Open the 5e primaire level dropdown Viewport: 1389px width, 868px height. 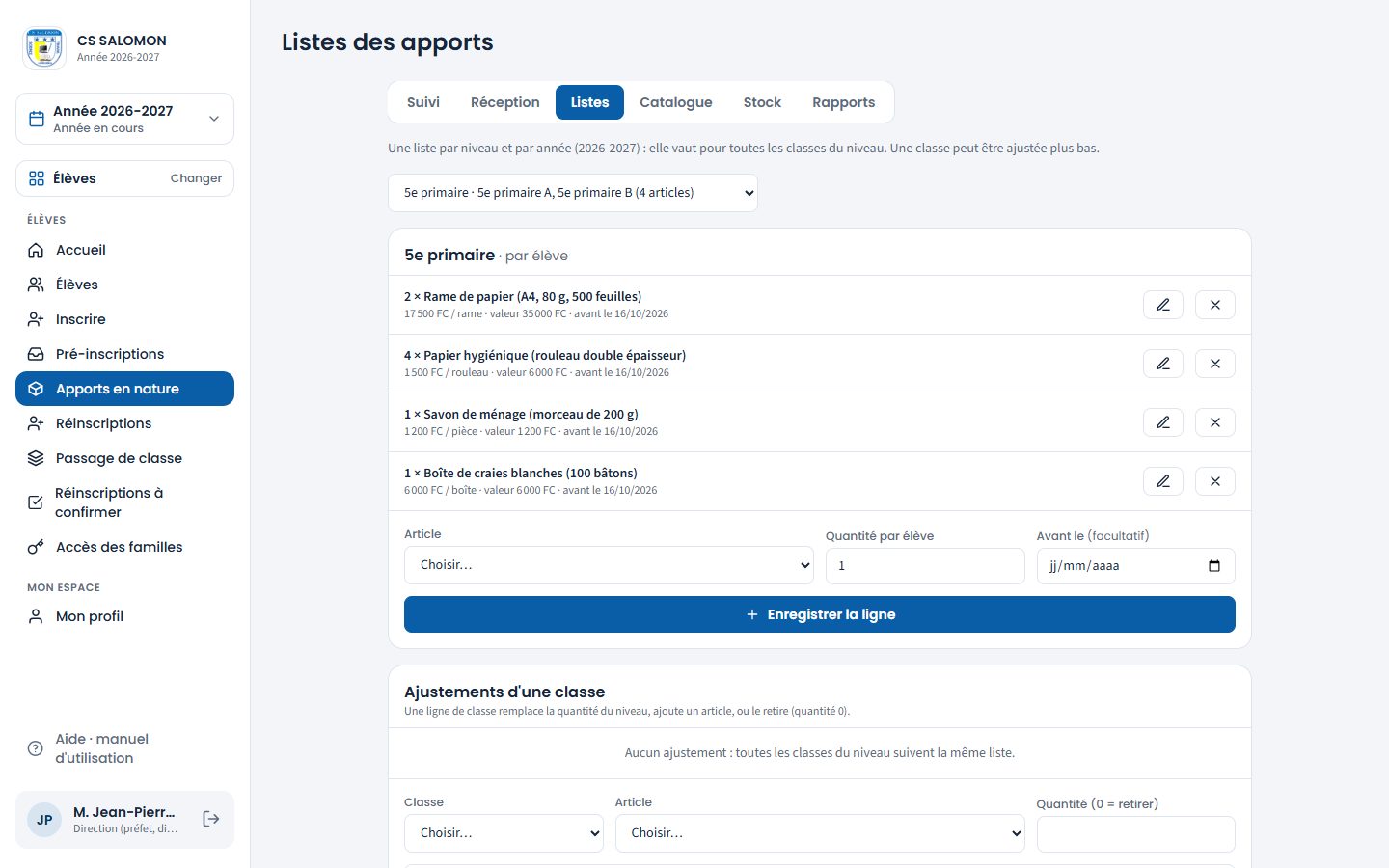[x=573, y=193]
